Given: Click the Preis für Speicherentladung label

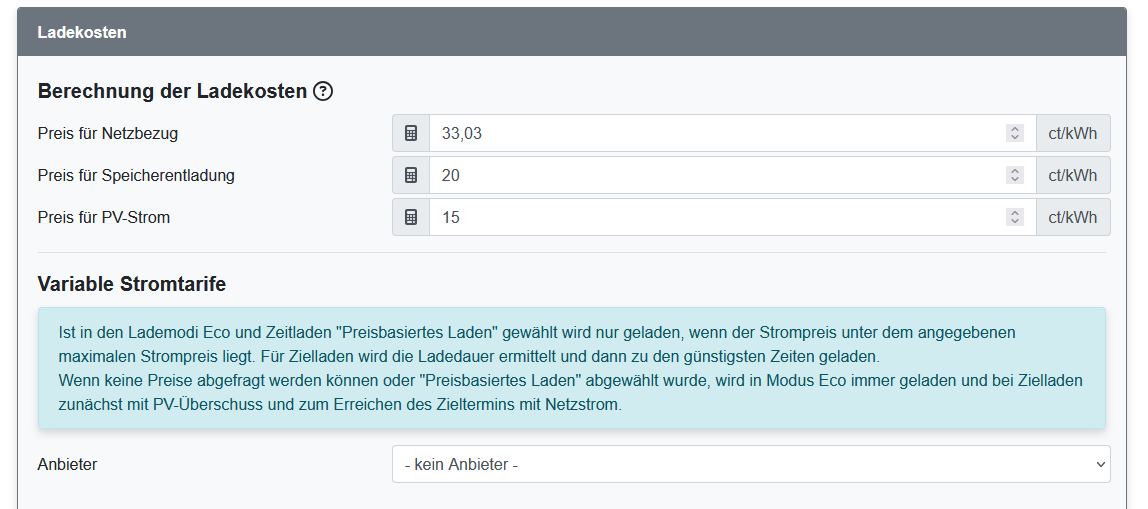Looking at the screenshot, I should coord(136,175).
